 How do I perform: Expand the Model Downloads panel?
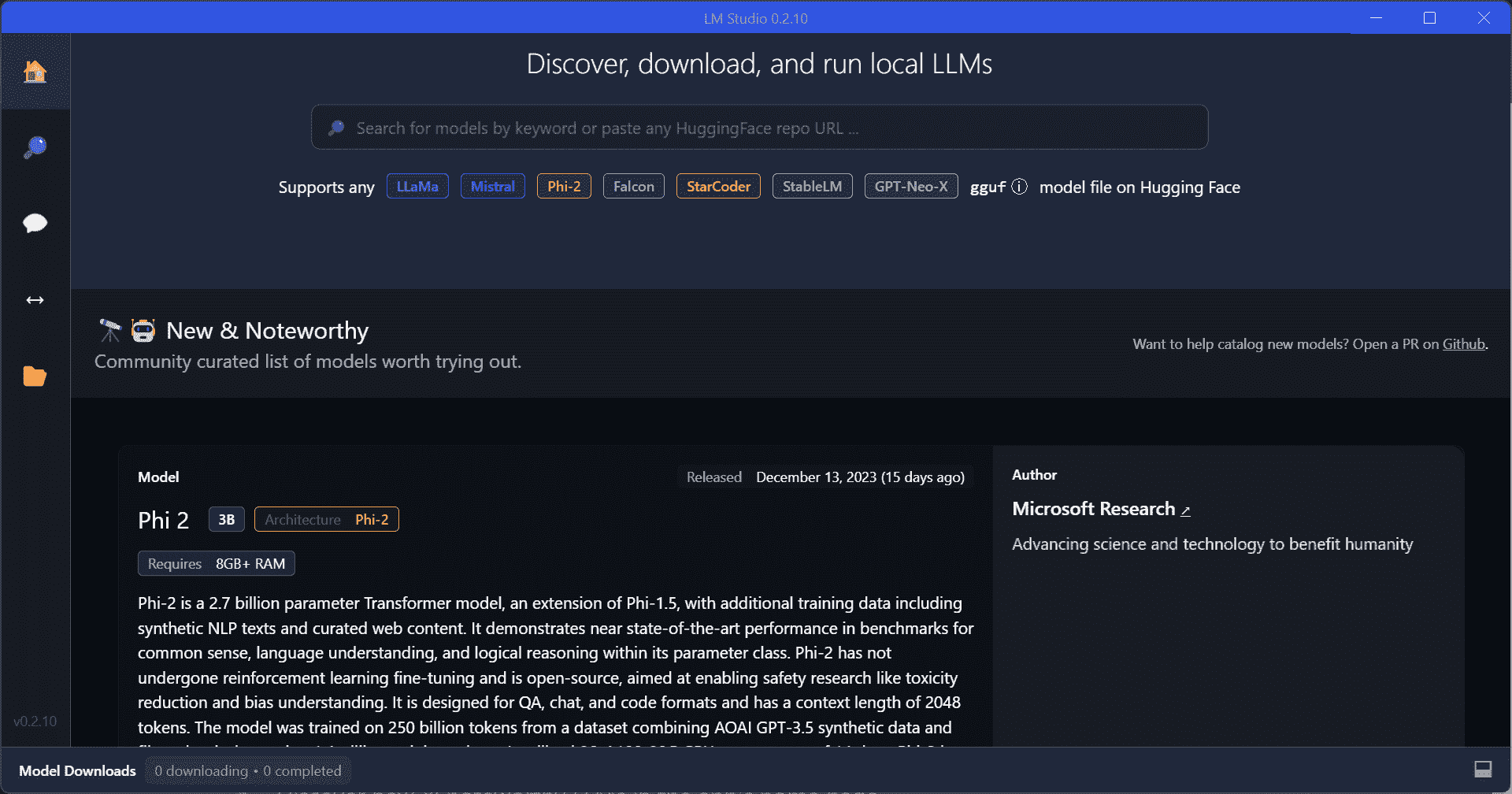78,770
